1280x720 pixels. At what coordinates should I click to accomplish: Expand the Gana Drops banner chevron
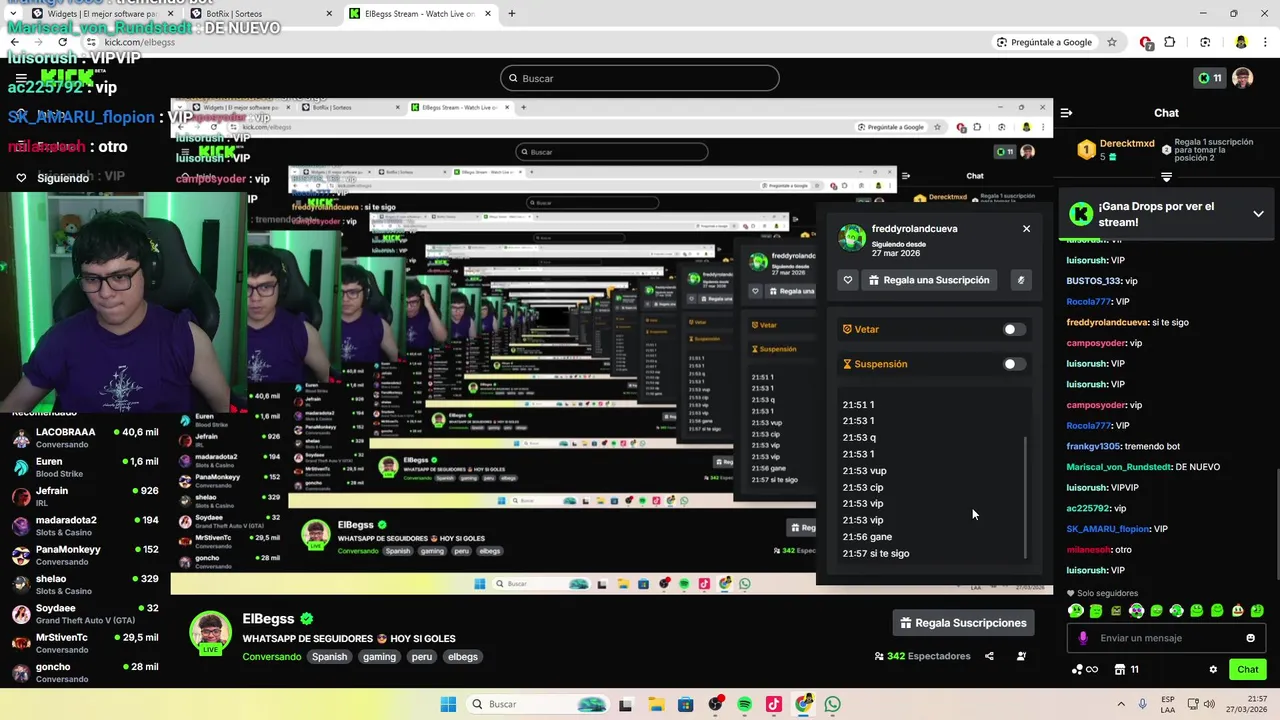point(1258,214)
